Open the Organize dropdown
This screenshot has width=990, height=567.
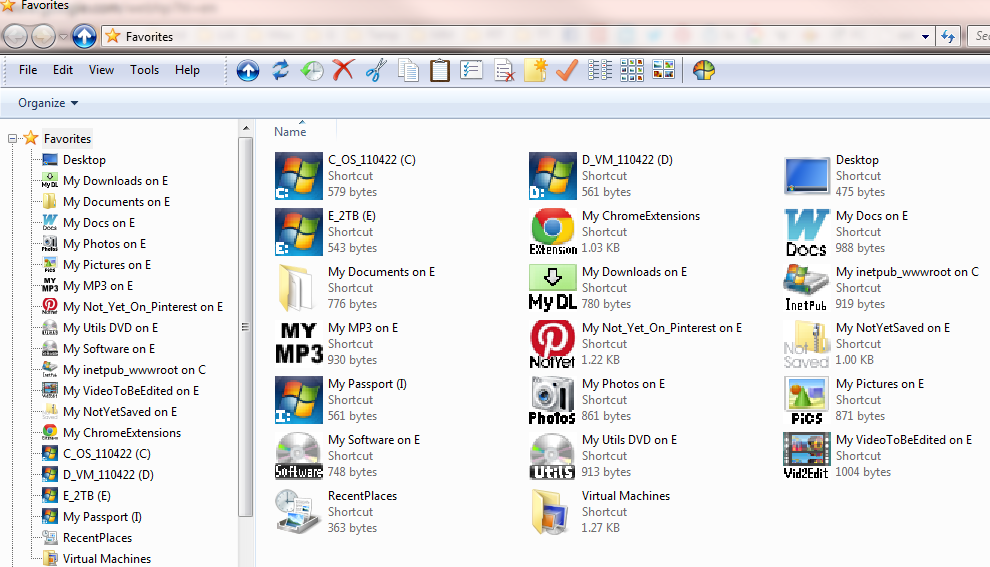pyautogui.click(x=48, y=103)
